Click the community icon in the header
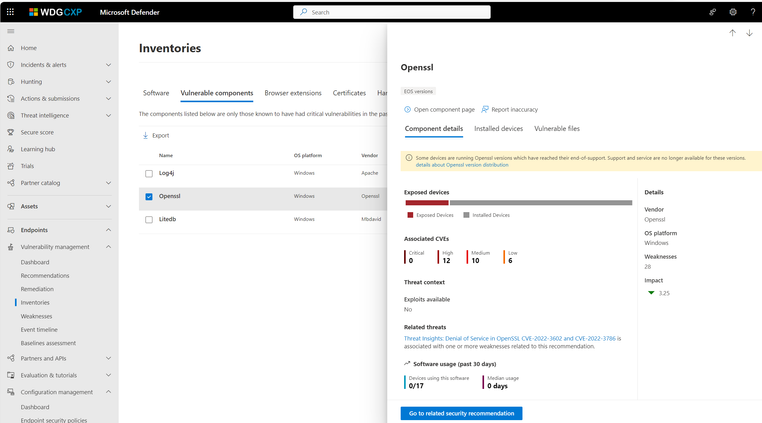This screenshot has height=423, width=762. [712, 12]
